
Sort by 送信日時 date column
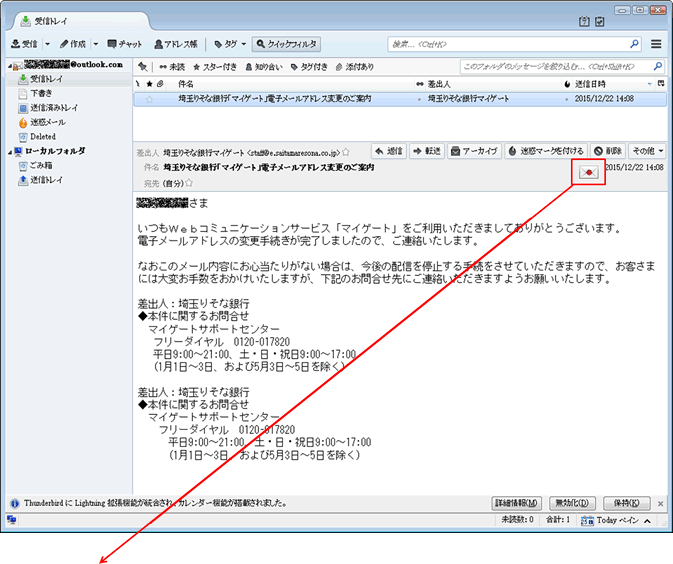click(x=590, y=84)
